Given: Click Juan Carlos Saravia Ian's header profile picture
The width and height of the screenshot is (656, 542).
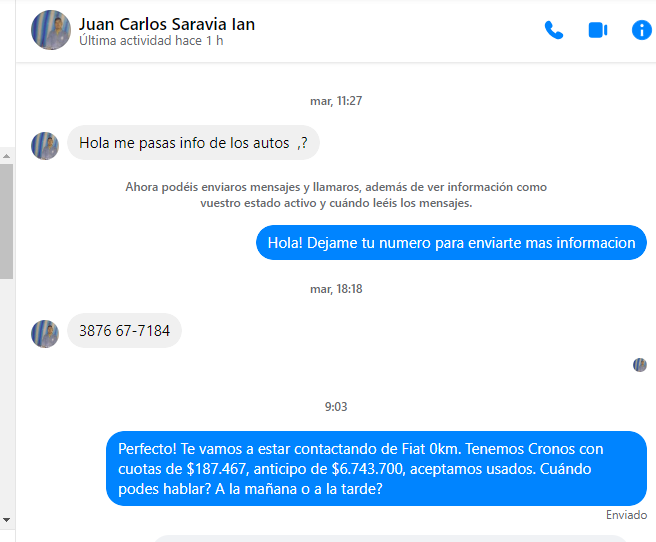Looking at the screenshot, I should click(x=51, y=30).
